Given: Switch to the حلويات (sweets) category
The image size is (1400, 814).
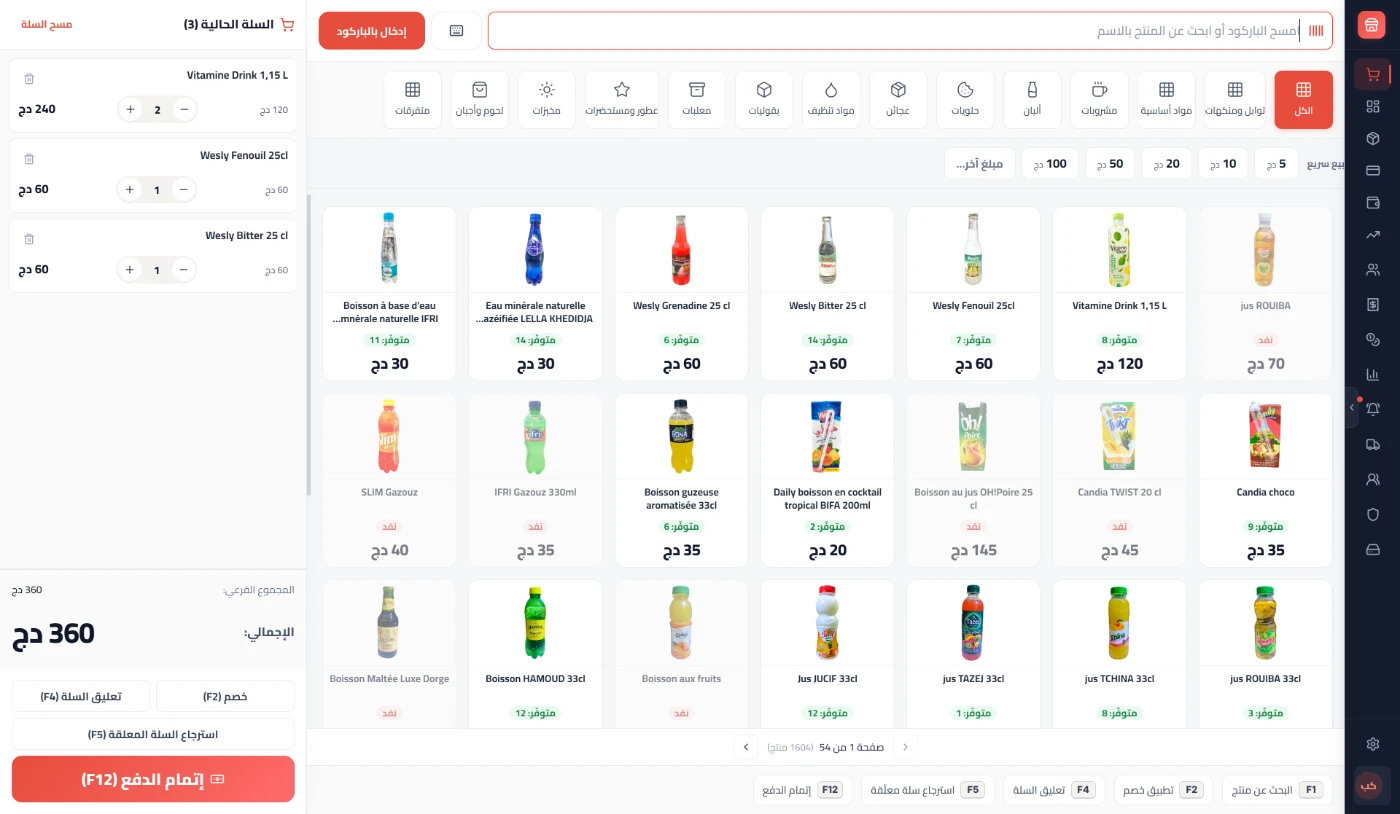Looking at the screenshot, I should 966,100.
